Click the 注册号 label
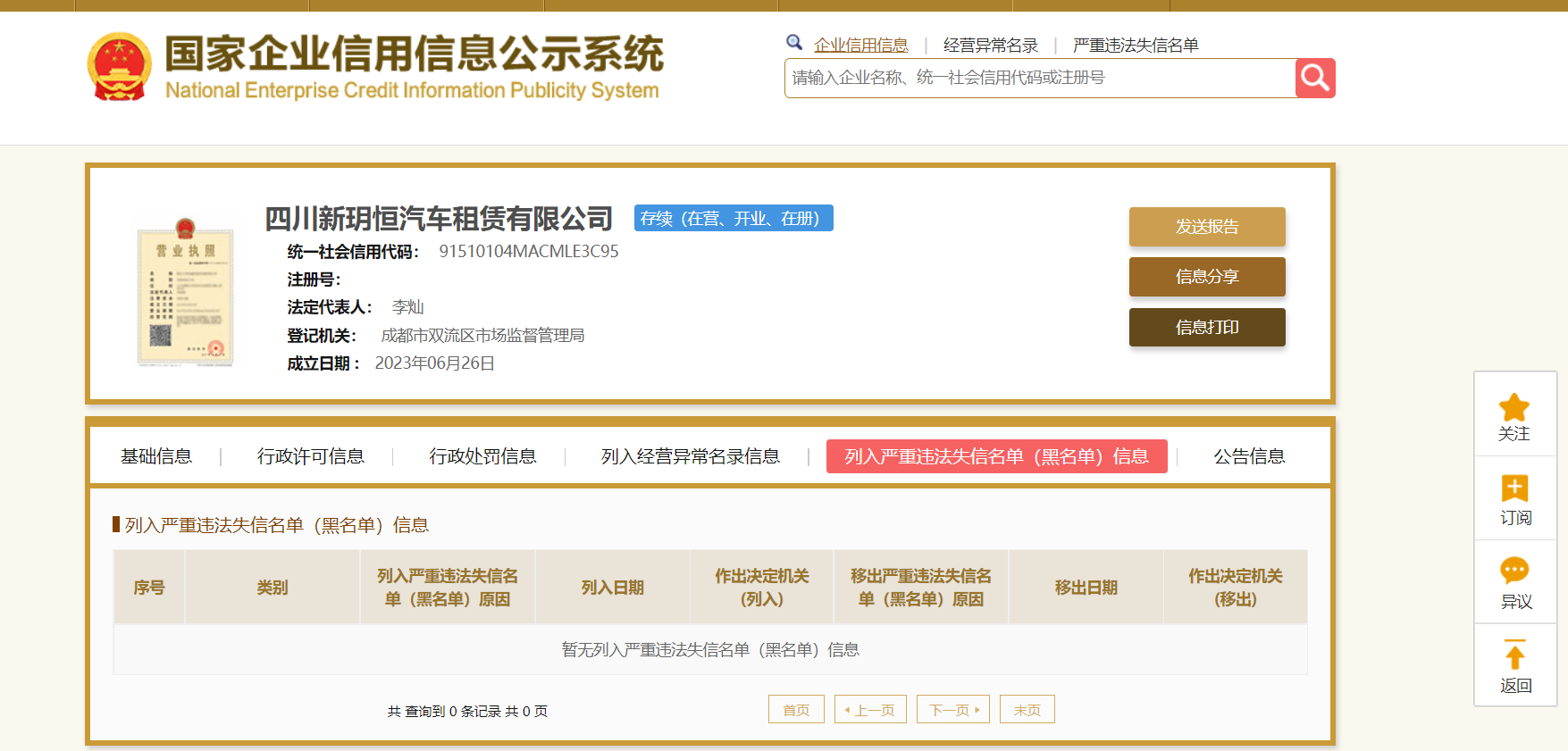 tap(314, 280)
